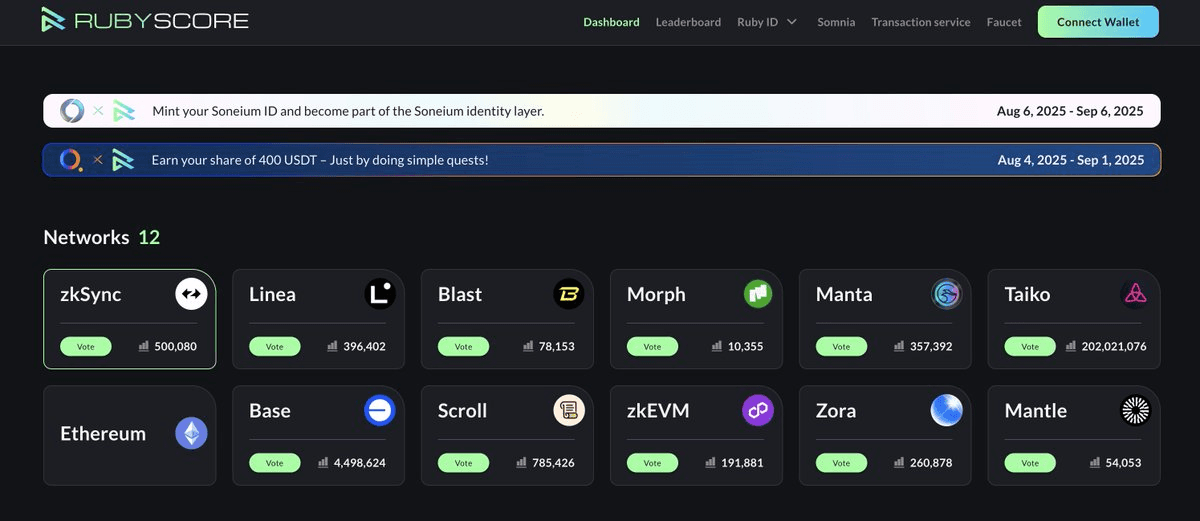Vote for Zora
The height and width of the screenshot is (521, 1200).
[x=841, y=463]
